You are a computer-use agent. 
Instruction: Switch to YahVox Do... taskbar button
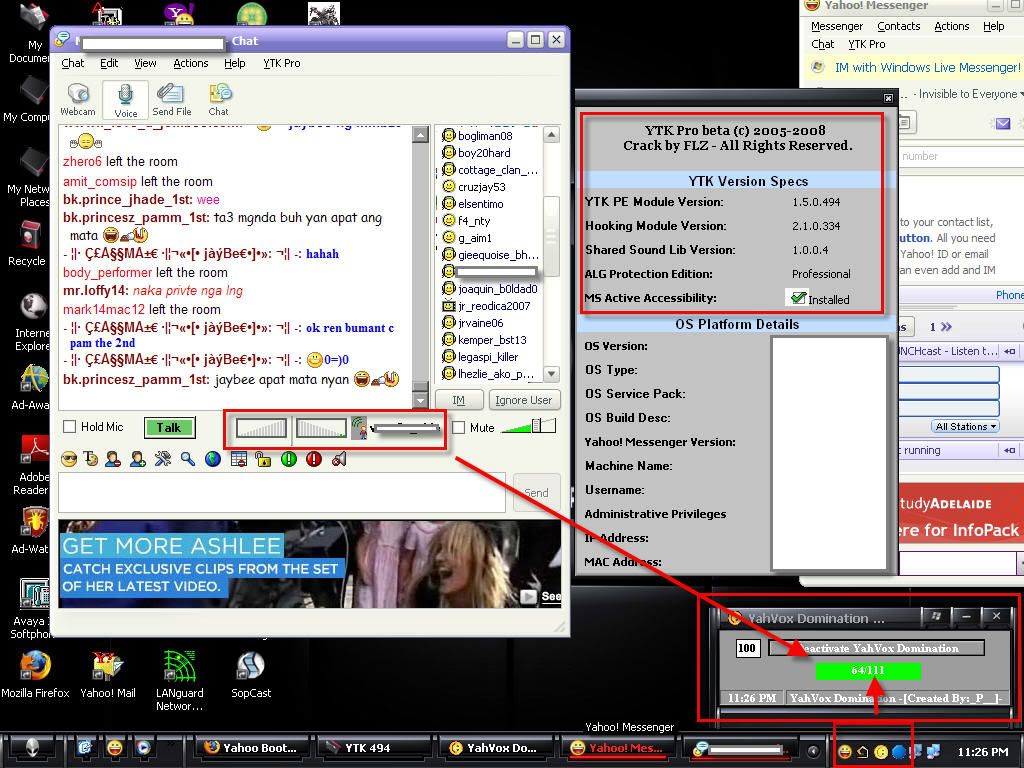tap(496, 748)
